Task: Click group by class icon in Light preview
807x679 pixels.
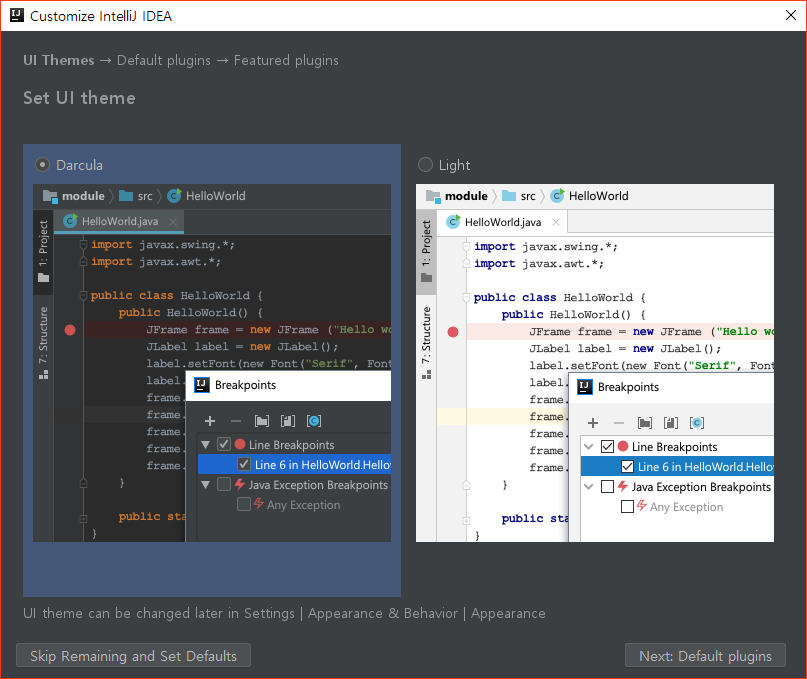Action: click(x=697, y=423)
